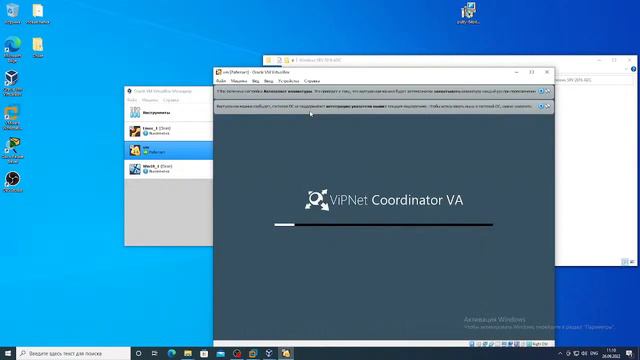Show hidden system tray icons
Viewport: 640px width, 360px height.
(x=560, y=353)
